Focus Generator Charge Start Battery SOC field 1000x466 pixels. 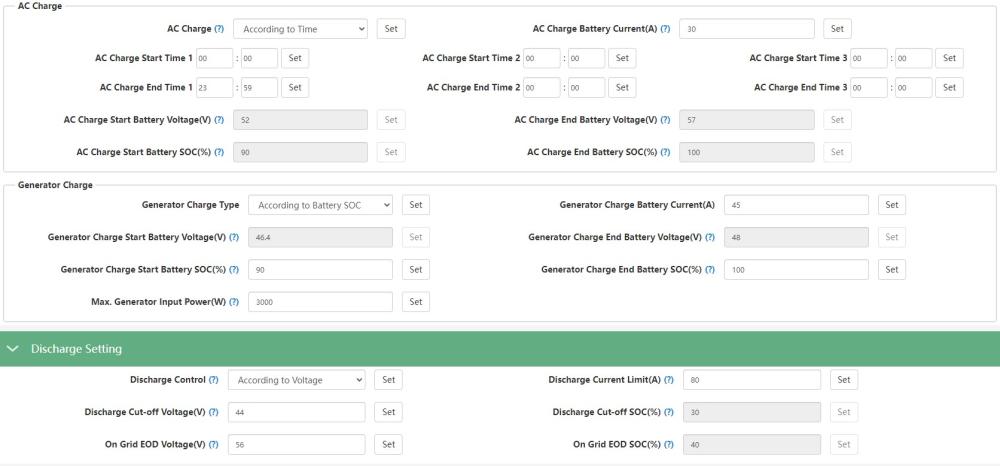click(x=321, y=270)
